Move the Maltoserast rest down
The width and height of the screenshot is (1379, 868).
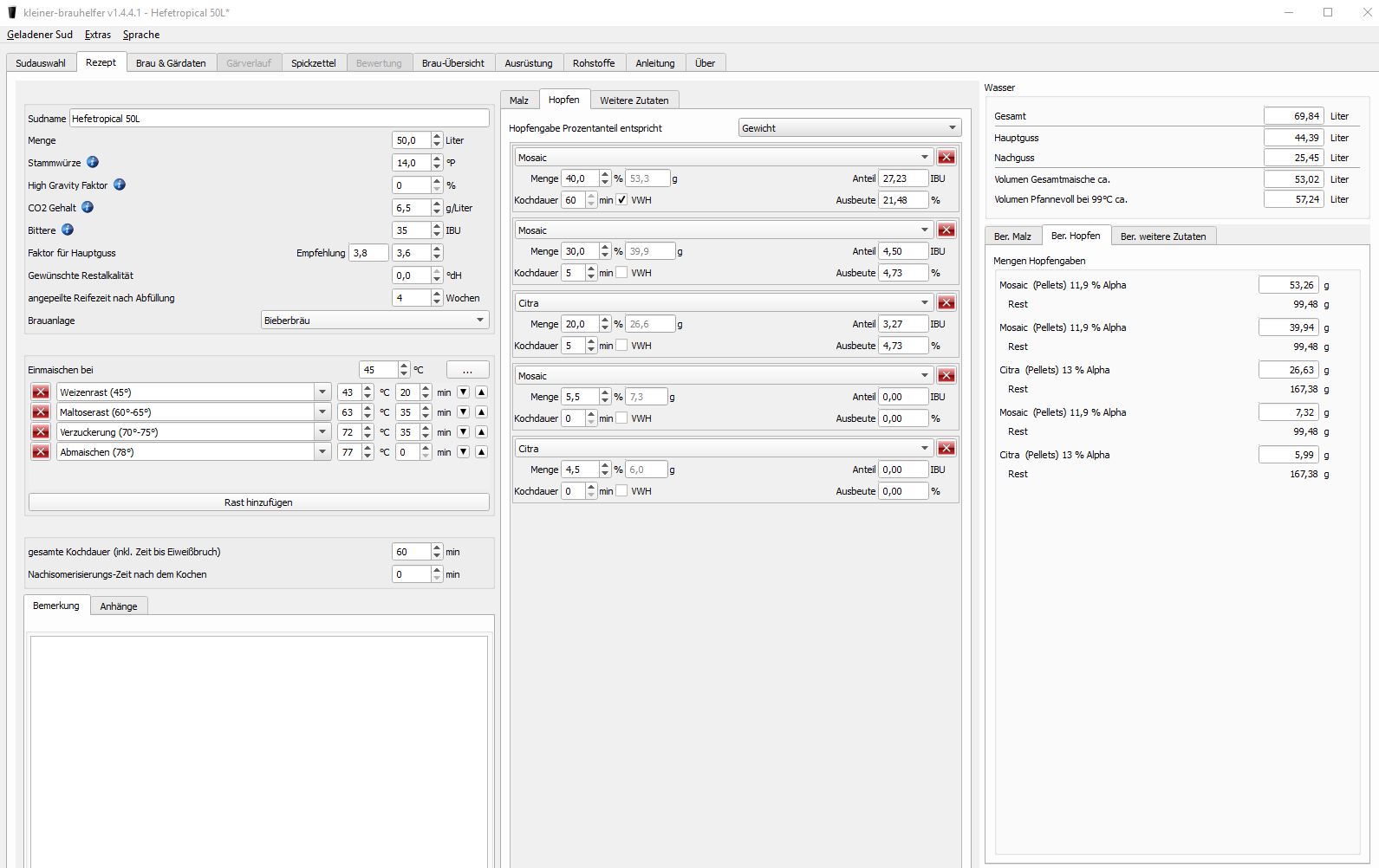point(463,412)
